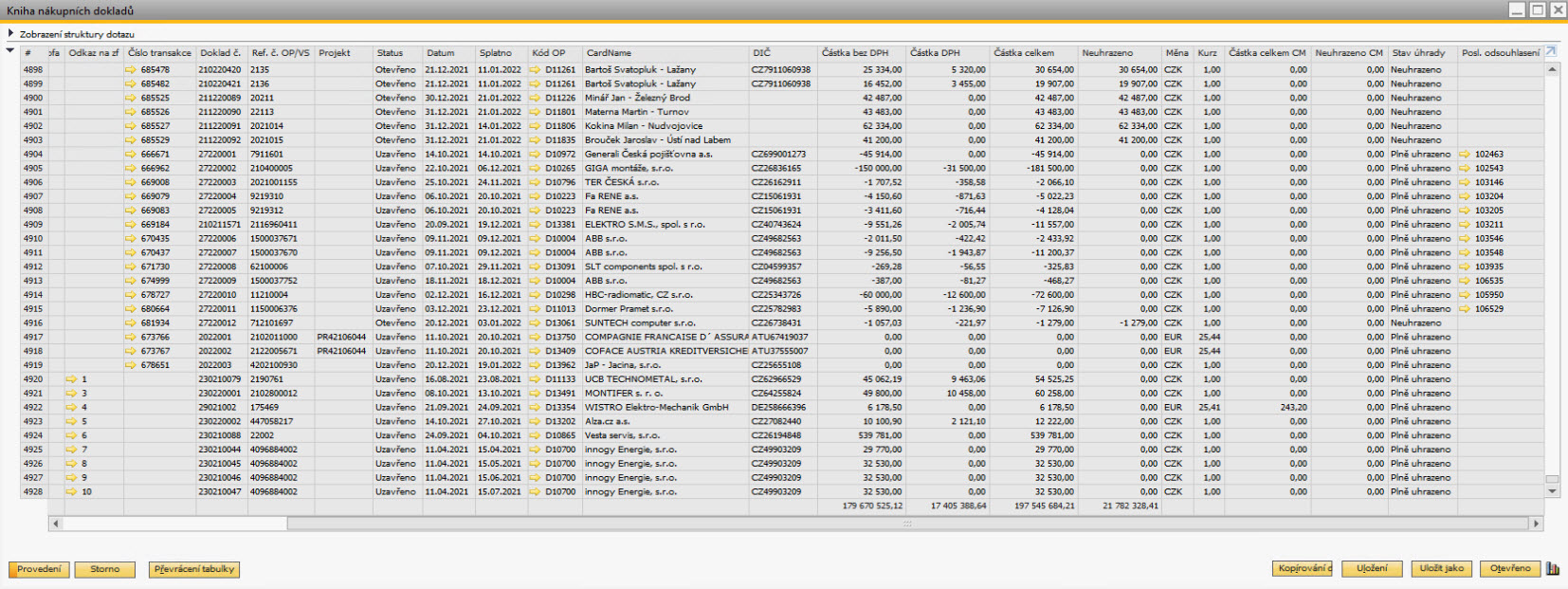This screenshot has width=1568, height=589.
Task: Click the Provedení button
Action: point(39,569)
